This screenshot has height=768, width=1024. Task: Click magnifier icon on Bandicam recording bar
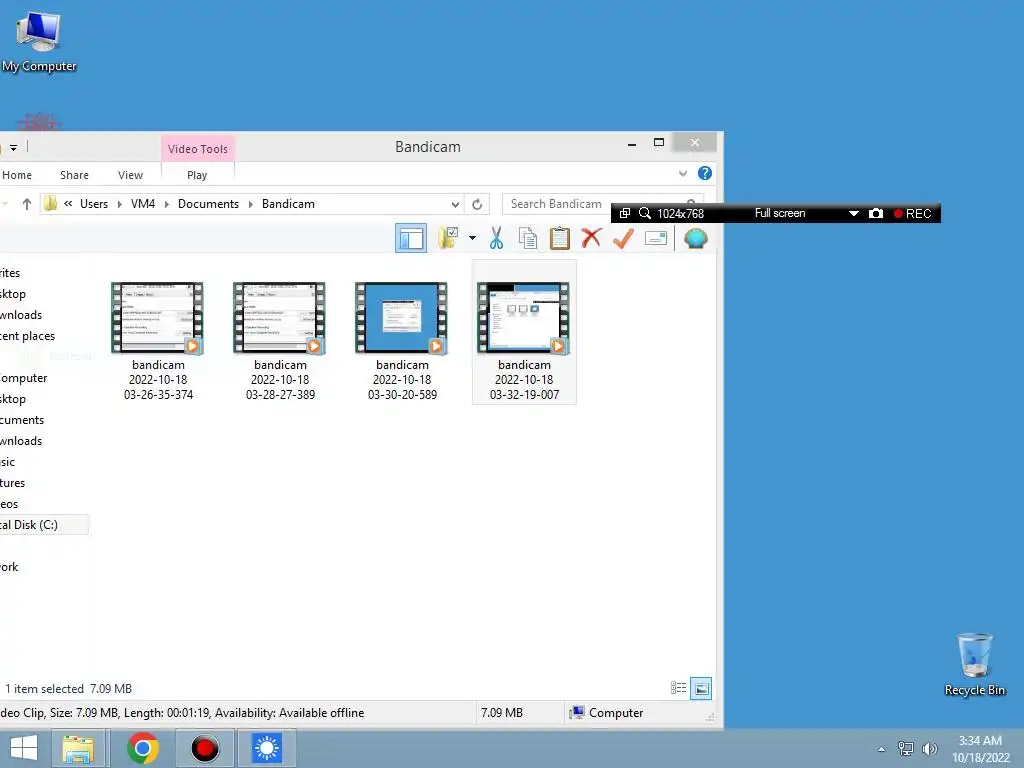645,214
